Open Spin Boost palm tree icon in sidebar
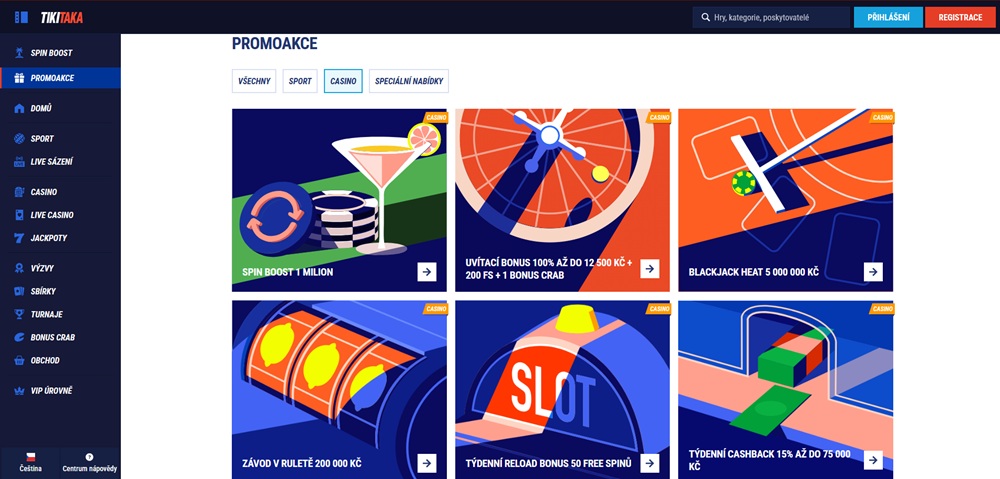This screenshot has width=1000, height=479. (19, 53)
